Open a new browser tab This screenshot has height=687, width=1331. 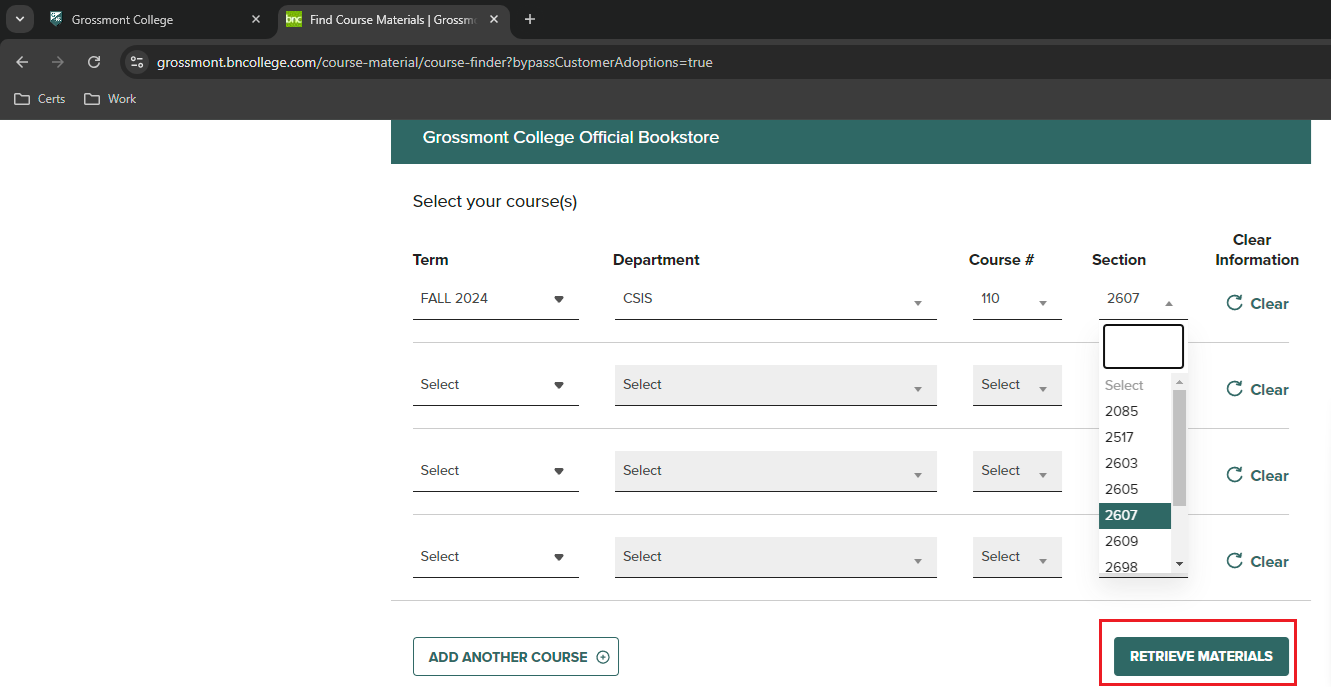coord(530,19)
